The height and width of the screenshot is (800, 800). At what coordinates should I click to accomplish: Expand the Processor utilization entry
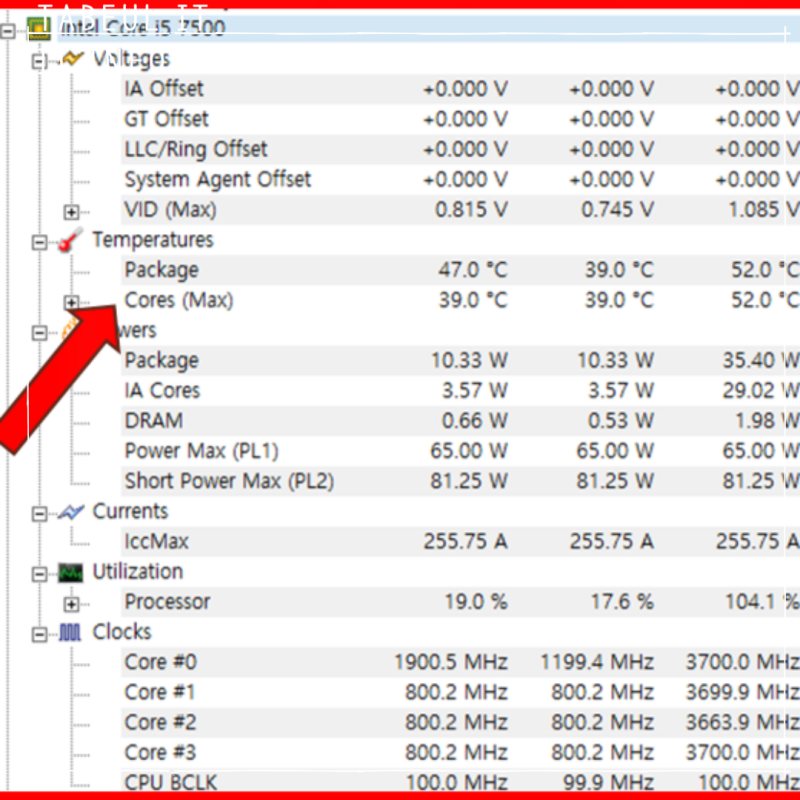click(71, 605)
